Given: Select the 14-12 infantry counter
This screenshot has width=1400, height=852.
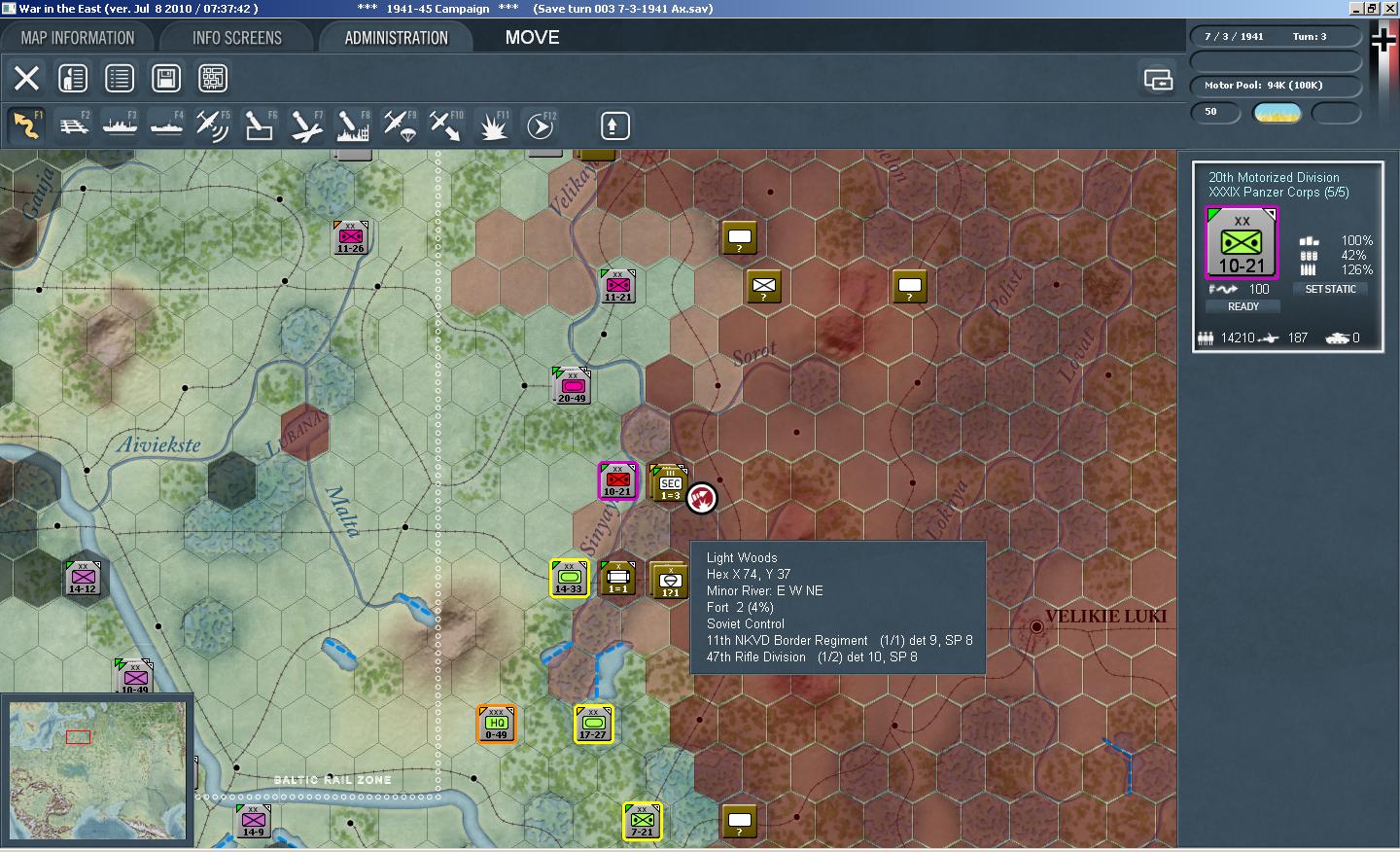Looking at the screenshot, I should [82, 578].
